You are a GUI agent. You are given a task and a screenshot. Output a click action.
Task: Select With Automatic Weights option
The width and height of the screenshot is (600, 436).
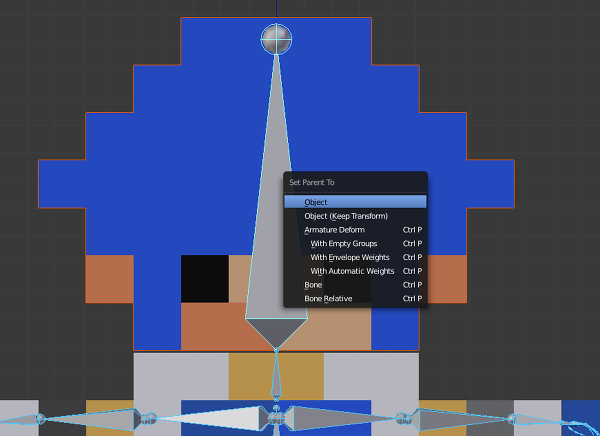355,271
